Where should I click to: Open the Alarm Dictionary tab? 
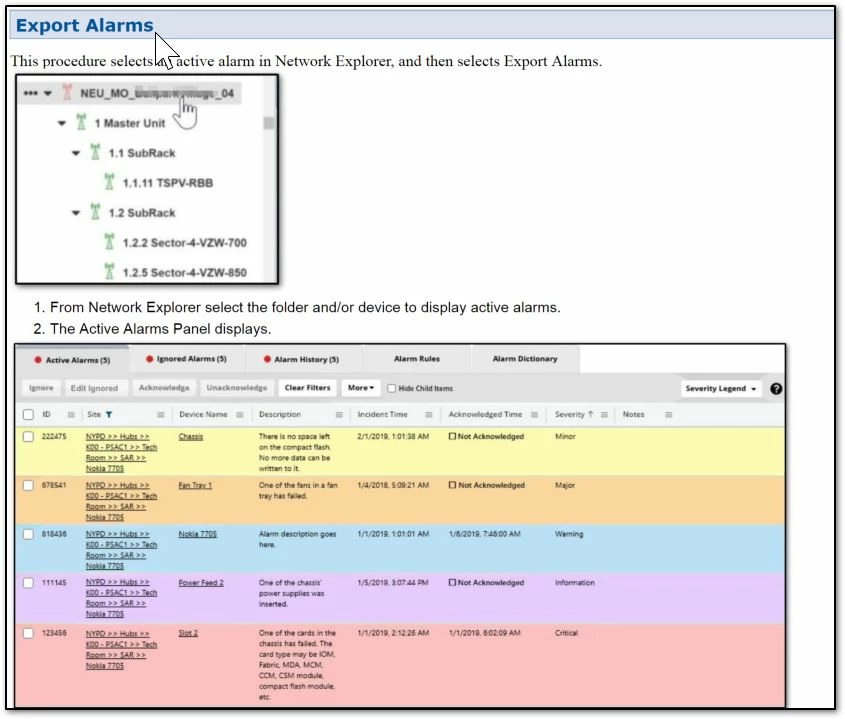click(x=525, y=359)
